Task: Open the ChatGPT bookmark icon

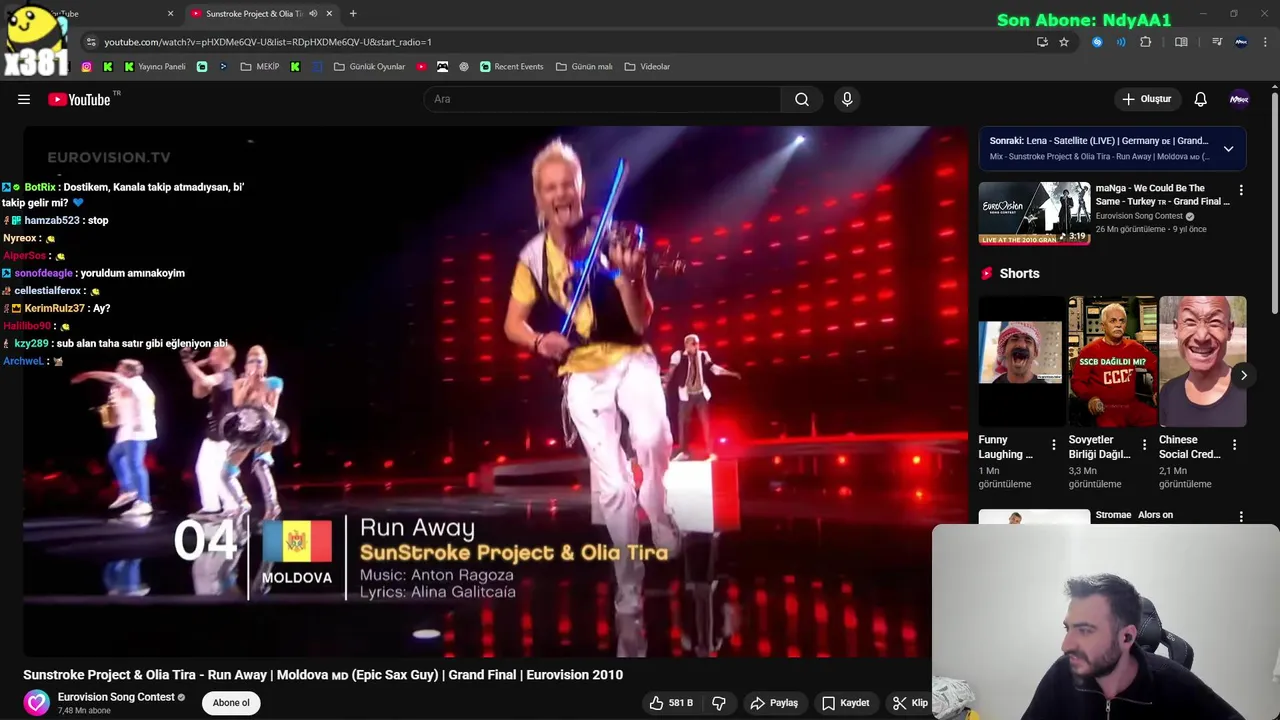Action: click(464, 67)
